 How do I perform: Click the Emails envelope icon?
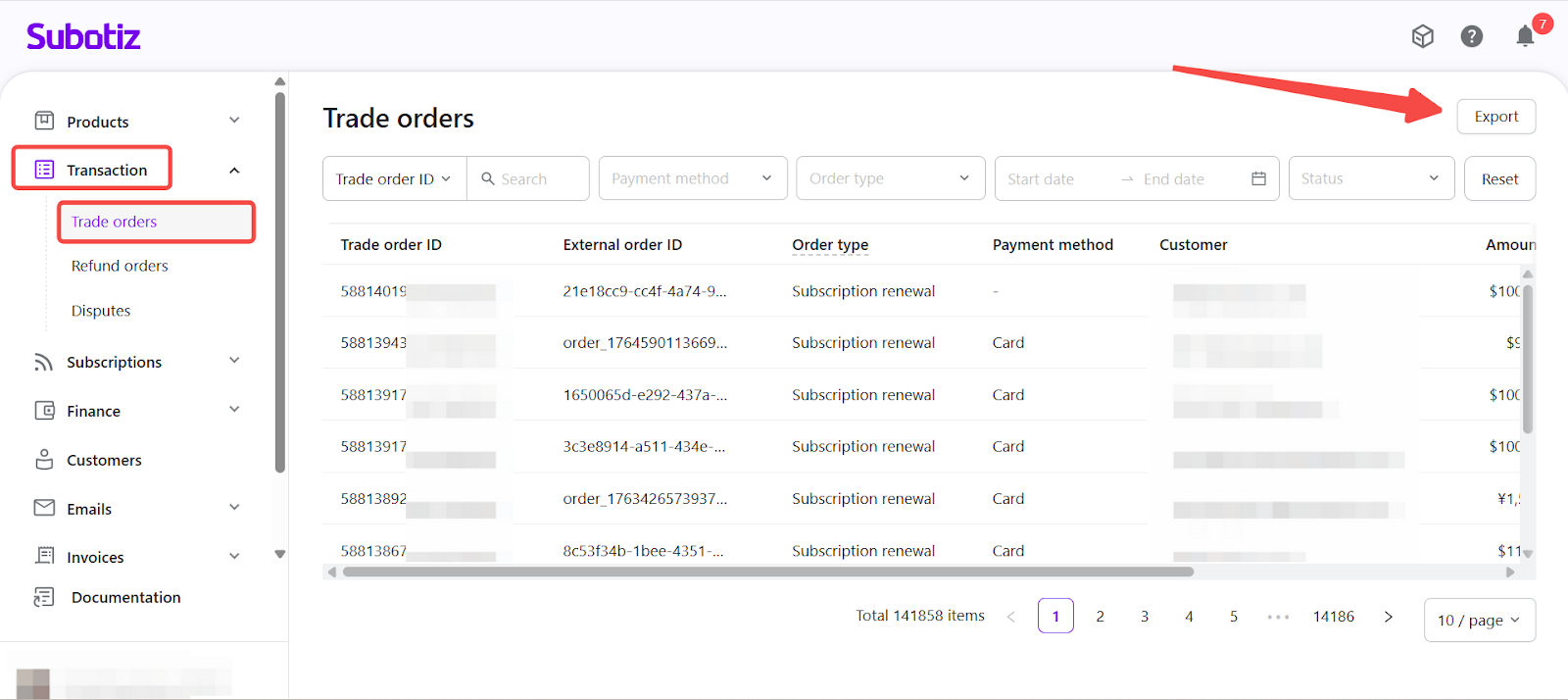pos(44,508)
